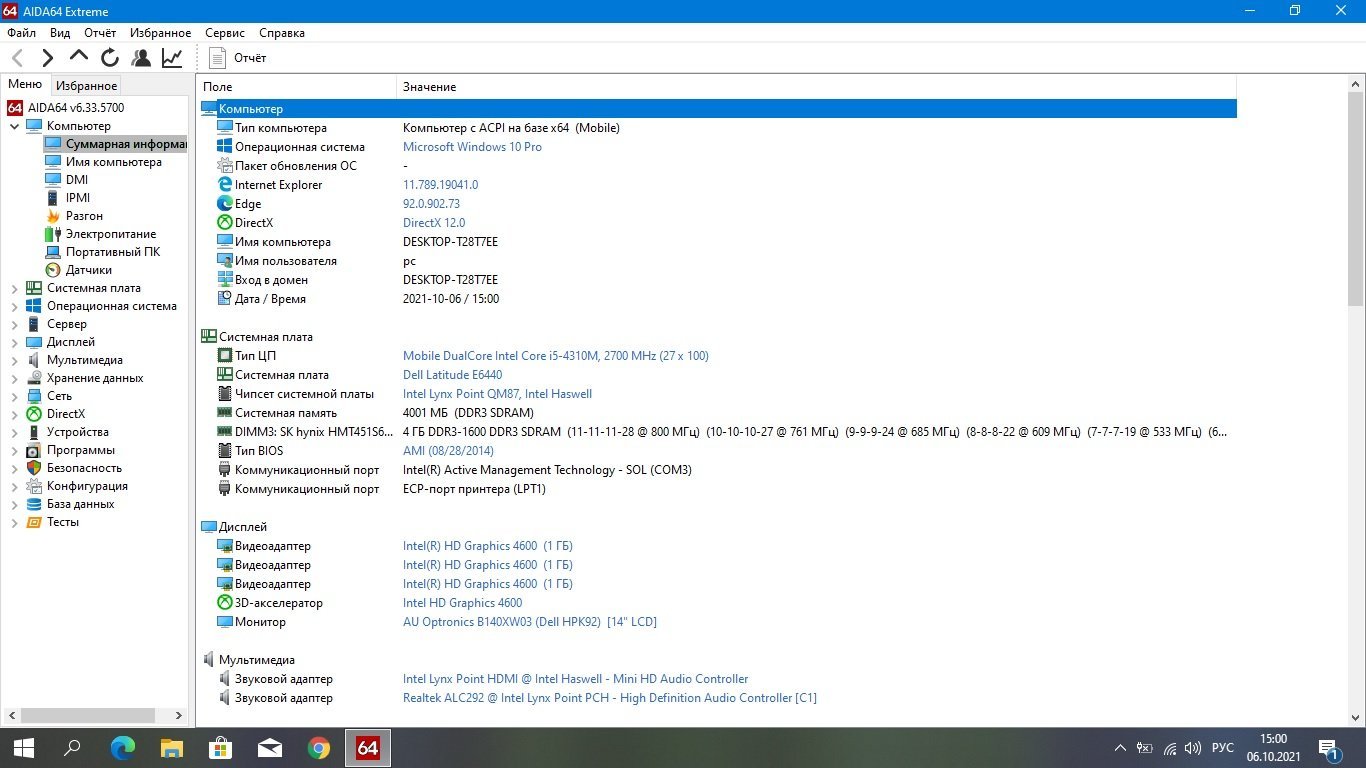Switch to the Меню tab
Screen dimensions: 1366x768
click(x=25, y=85)
